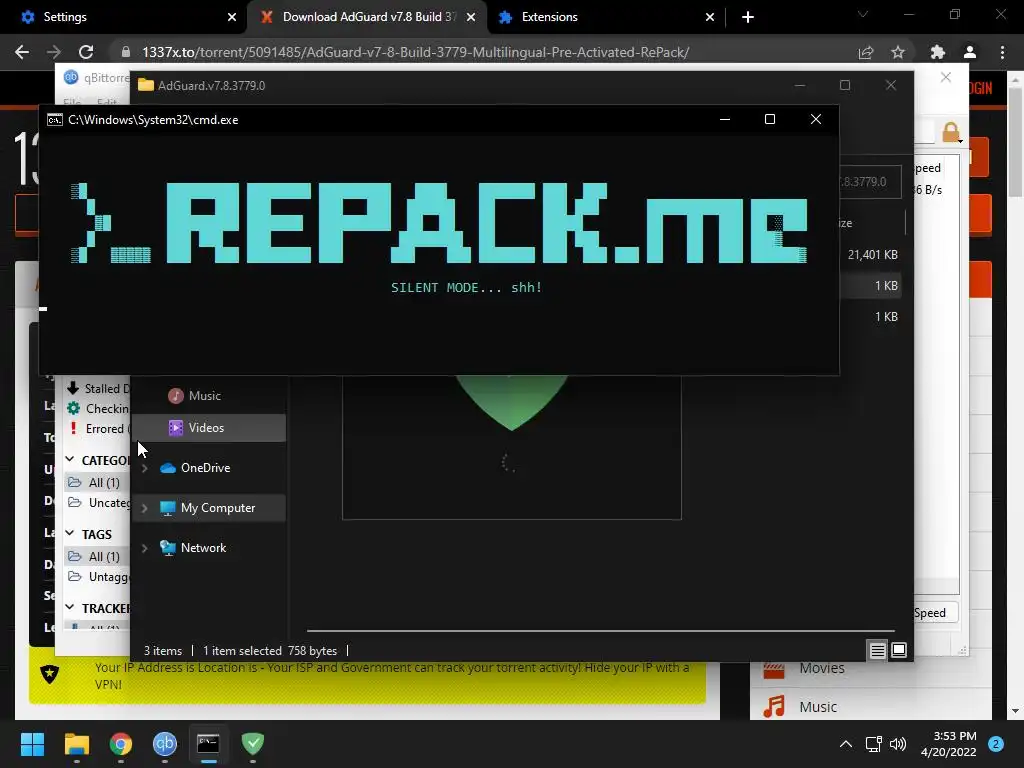This screenshot has width=1024, height=768.
Task: Open the network tray icon
Action: tap(873, 744)
